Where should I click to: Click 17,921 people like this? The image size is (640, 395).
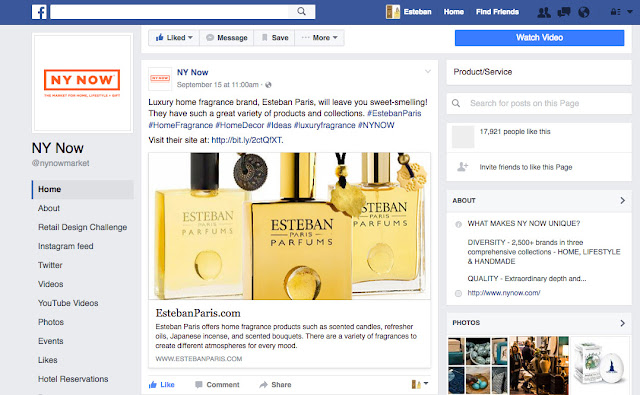pos(515,131)
